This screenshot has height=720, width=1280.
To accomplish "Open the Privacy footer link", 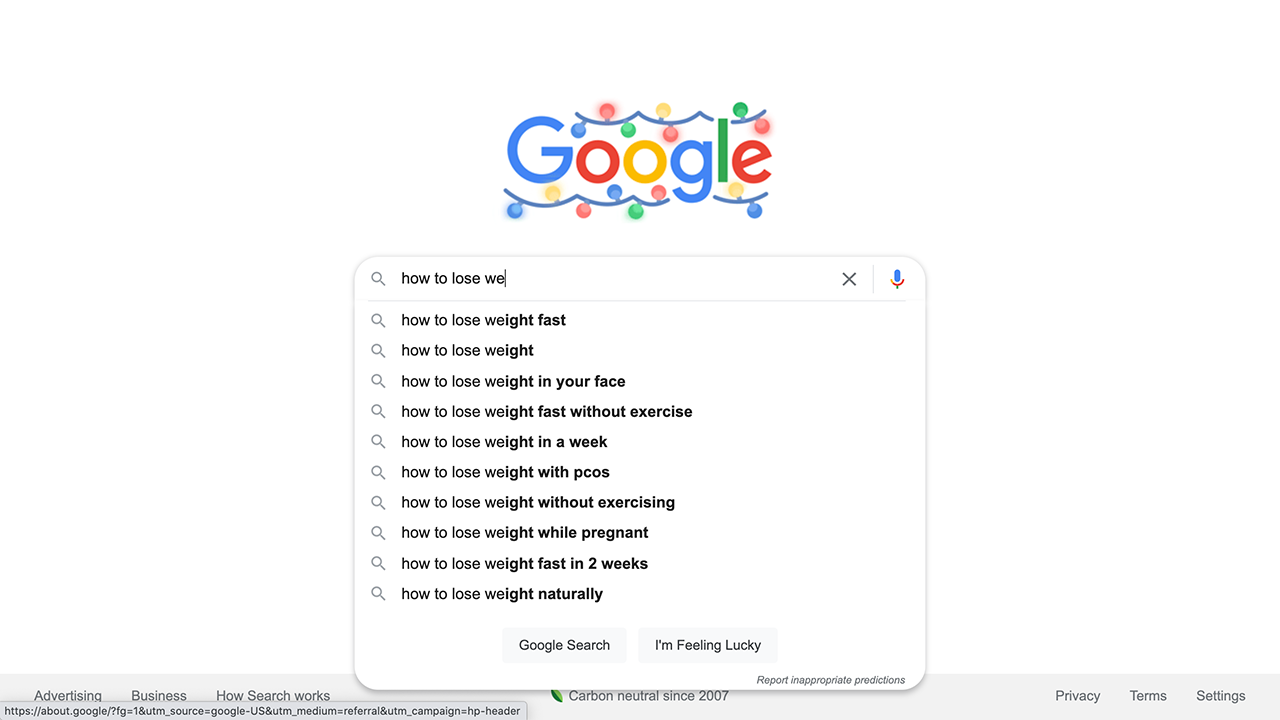I will [1077, 696].
